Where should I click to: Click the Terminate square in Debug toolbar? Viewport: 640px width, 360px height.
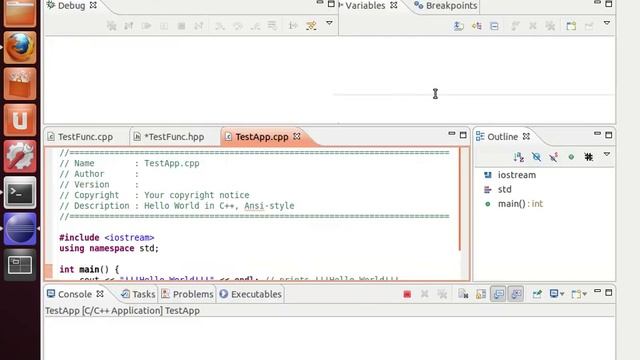tap(182, 26)
